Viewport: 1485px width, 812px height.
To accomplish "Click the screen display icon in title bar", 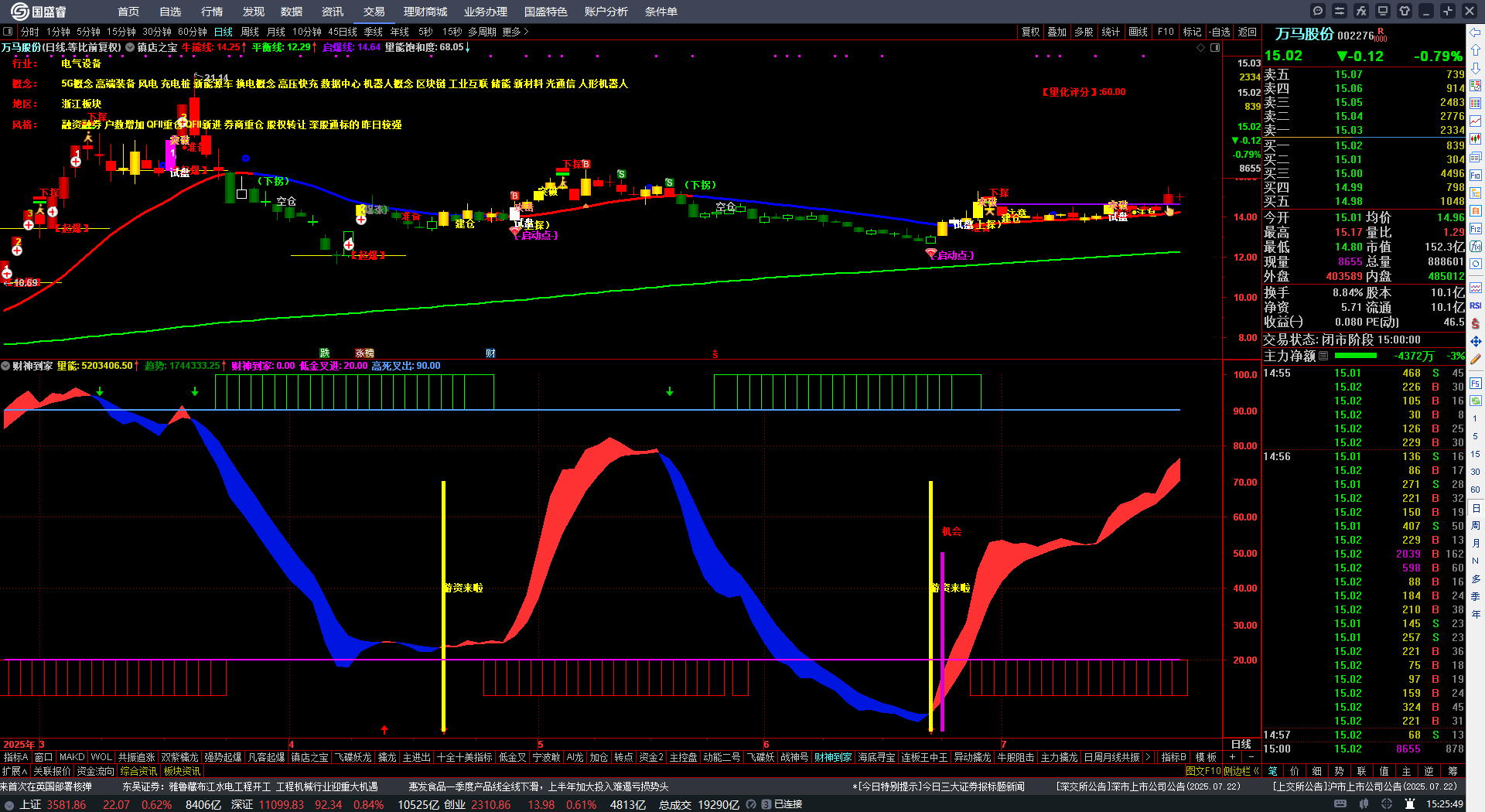I will [x=1383, y=11].
